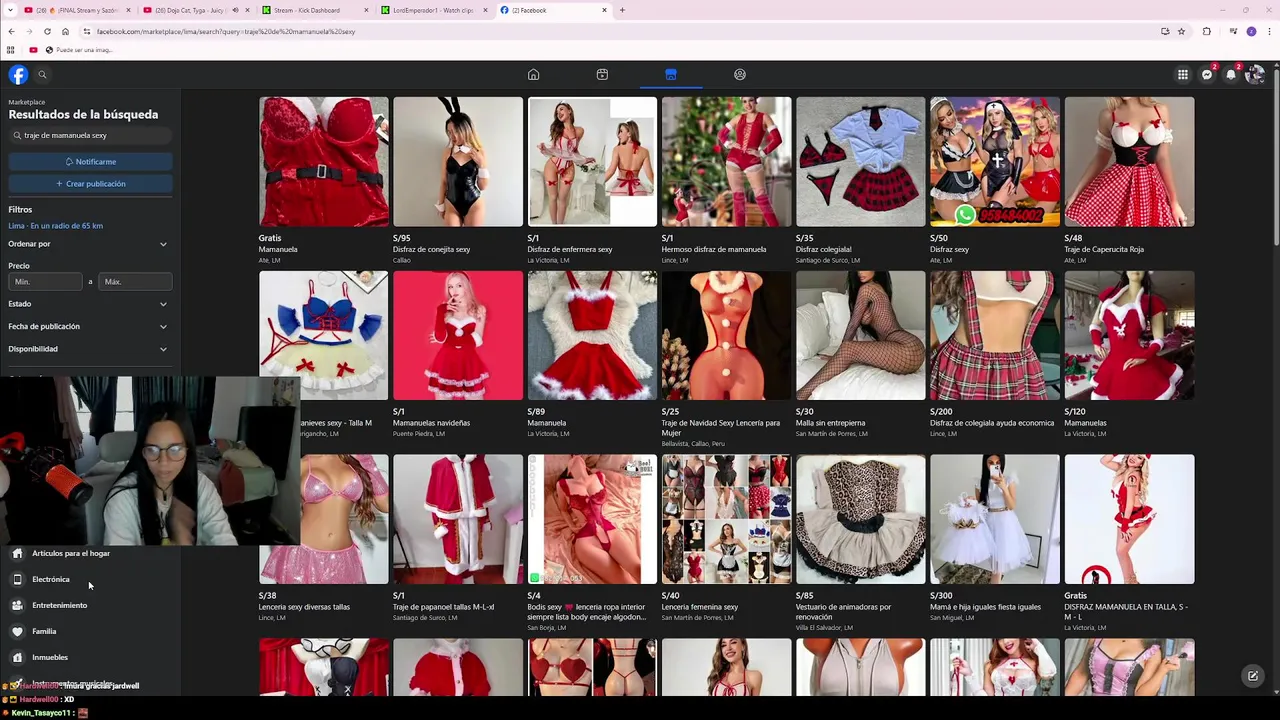Viewport: 1280px width, 720px height.
Task: Select the Marketplace icon in top navigation
Action: [671, 75]
